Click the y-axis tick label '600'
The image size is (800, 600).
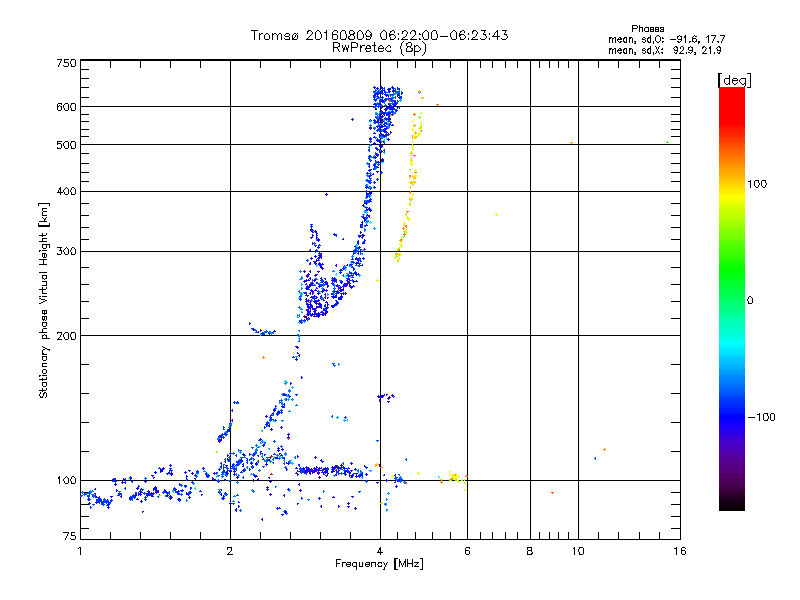click(x=66, y=107)
